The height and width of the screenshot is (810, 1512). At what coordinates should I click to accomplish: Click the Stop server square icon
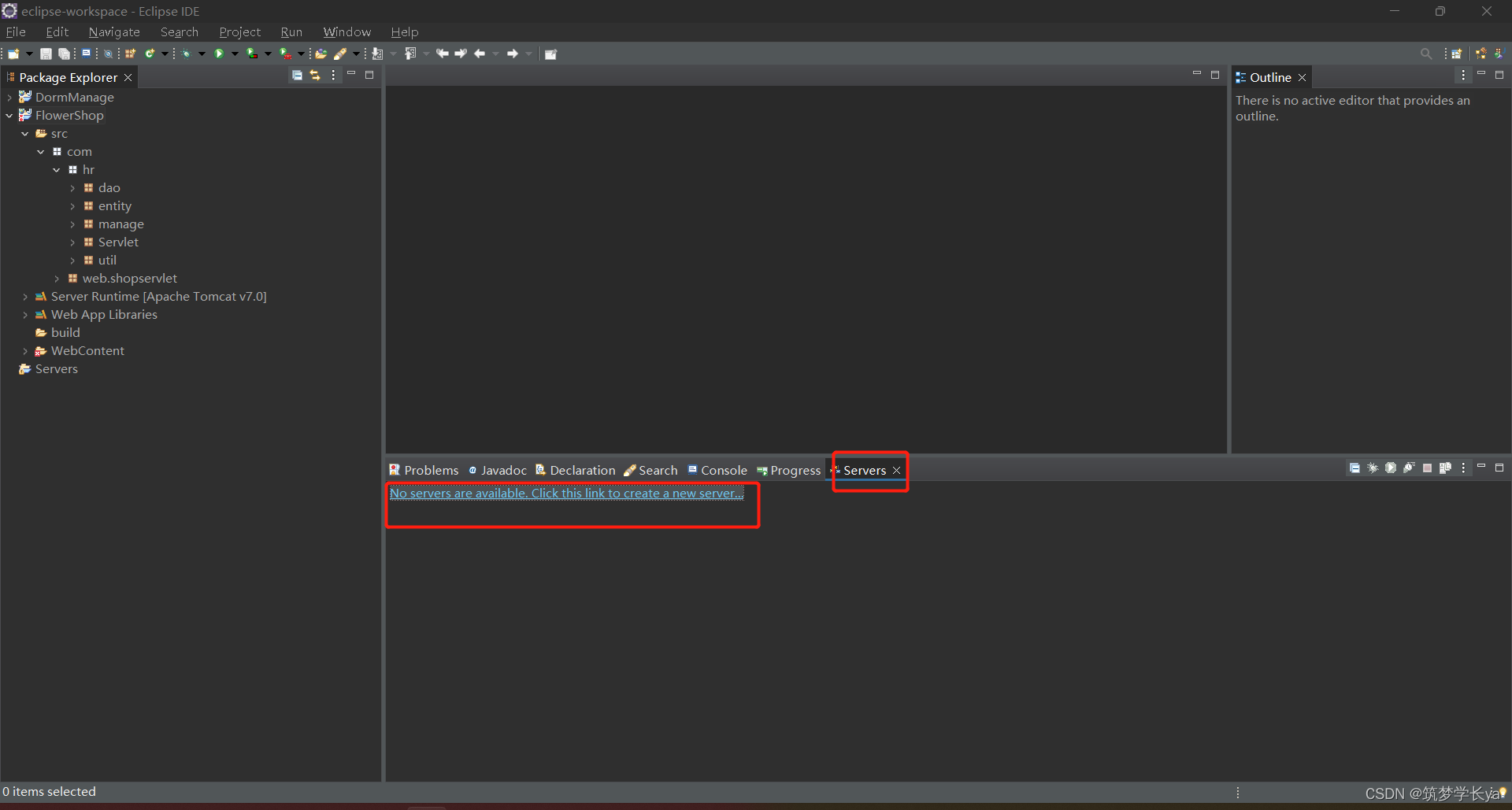tap(1427, 468)
